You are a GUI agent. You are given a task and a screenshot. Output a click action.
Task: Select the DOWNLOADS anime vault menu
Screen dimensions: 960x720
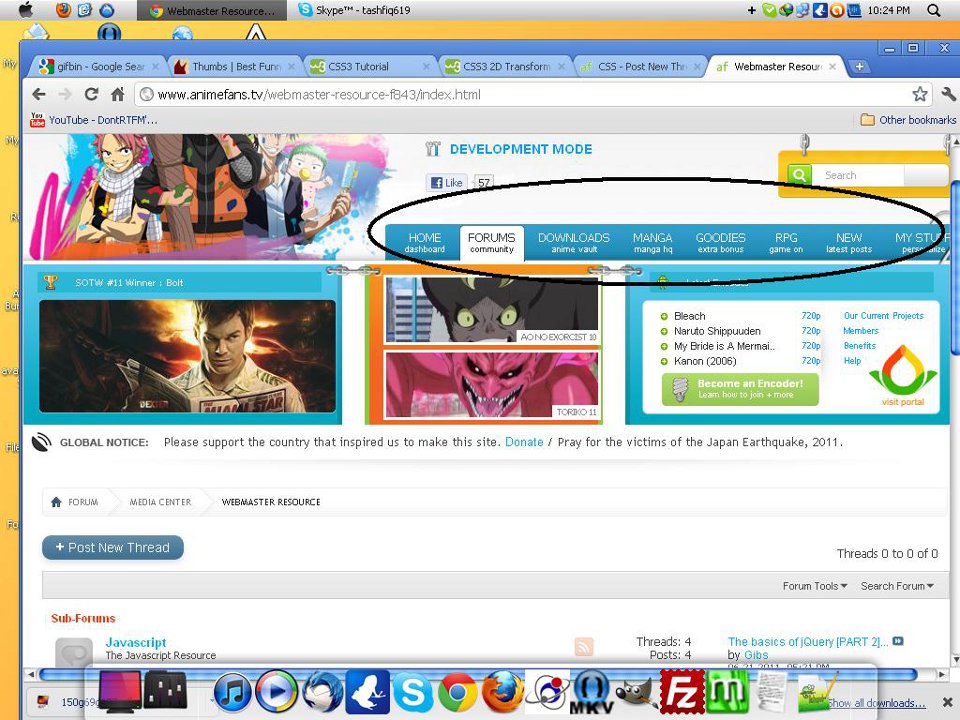[574, 242]
